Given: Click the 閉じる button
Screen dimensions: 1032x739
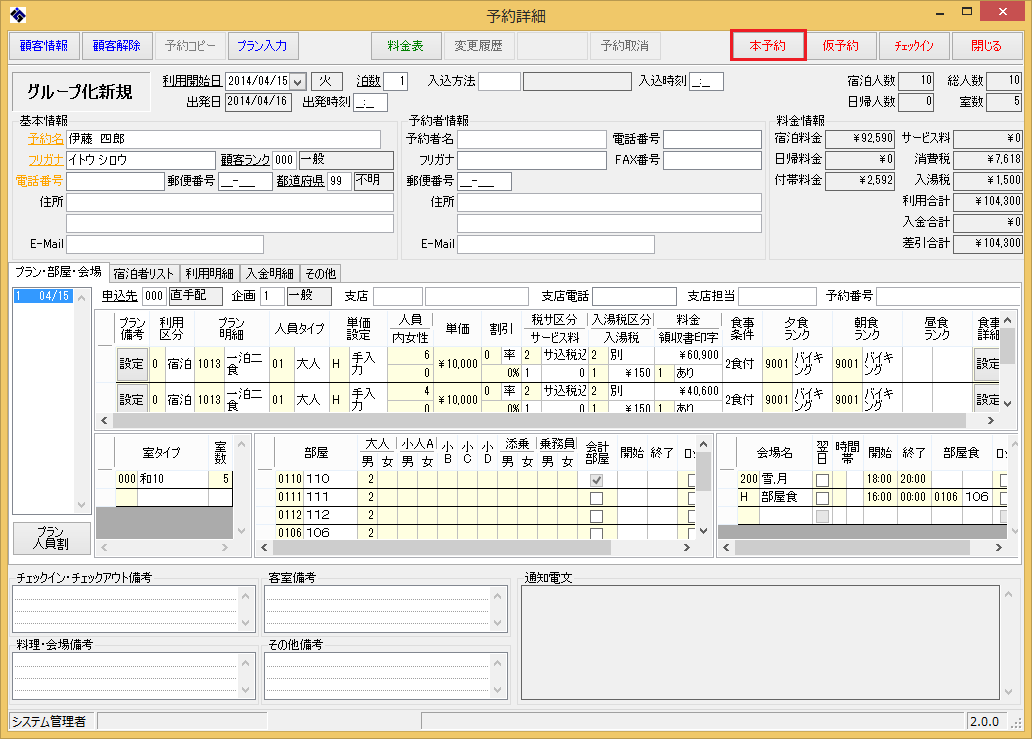Looking at the screenshot, I should [987, 45].
